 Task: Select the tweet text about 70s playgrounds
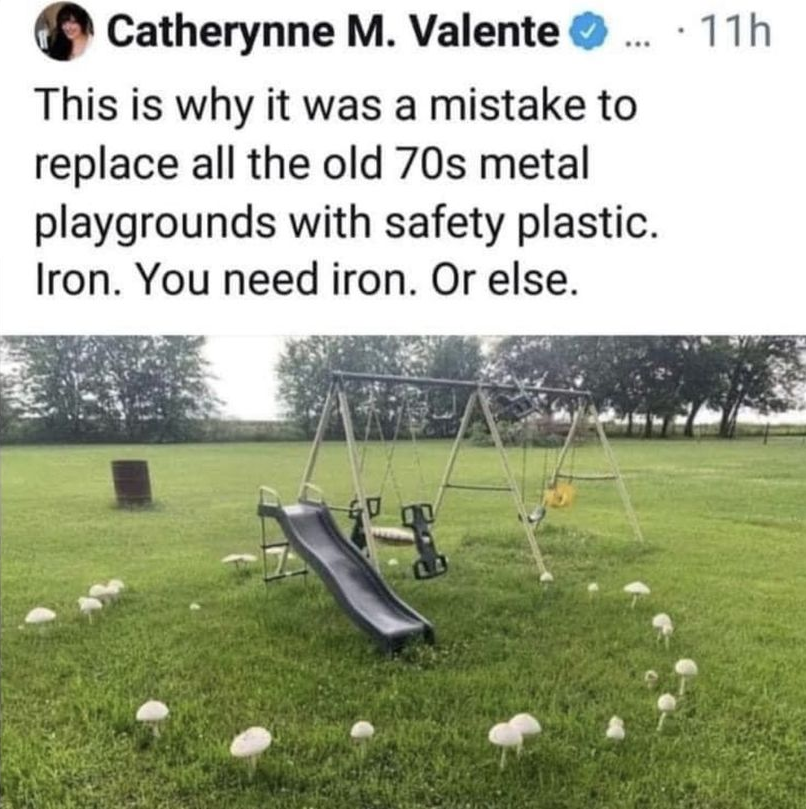coord(346,193)
